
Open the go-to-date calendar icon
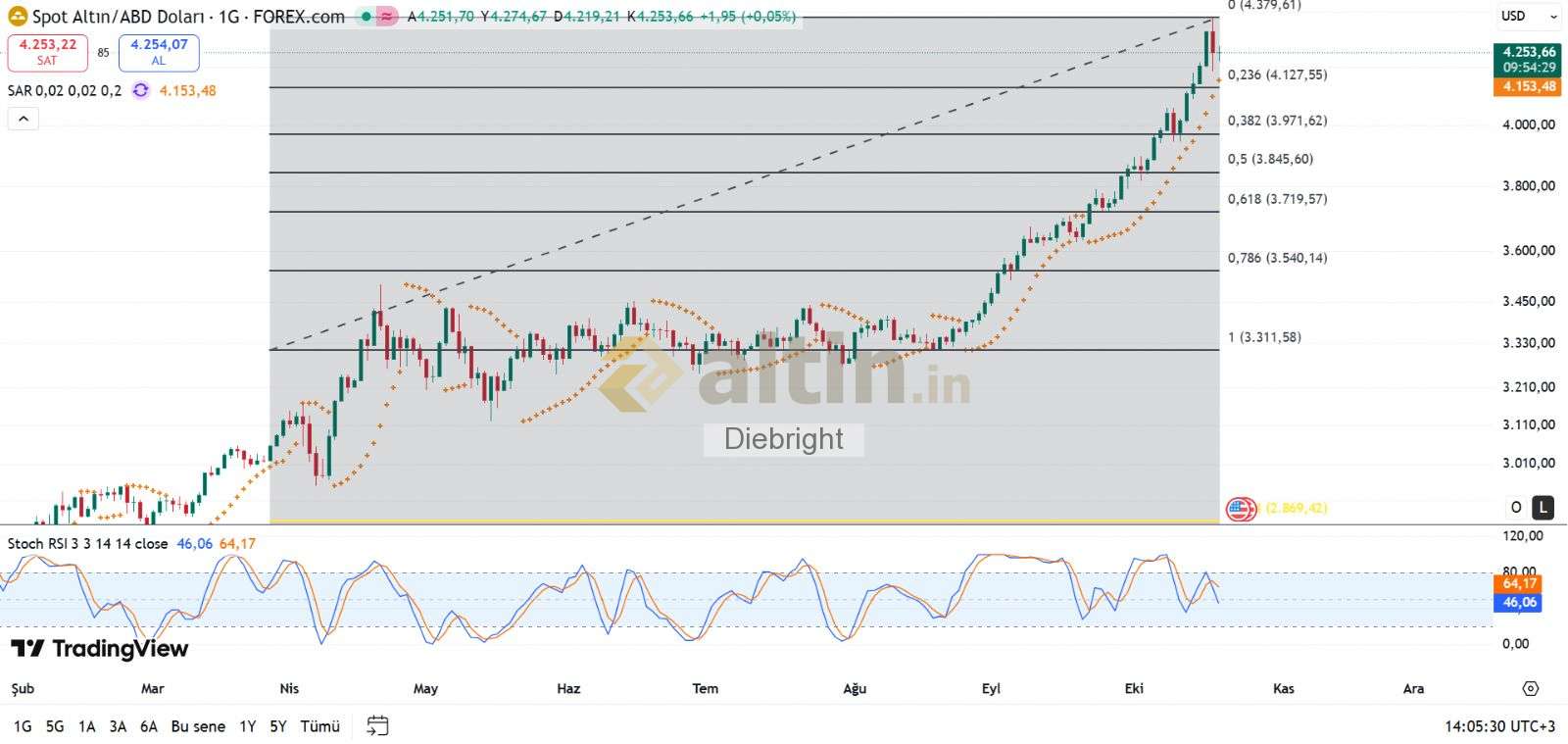377,726
